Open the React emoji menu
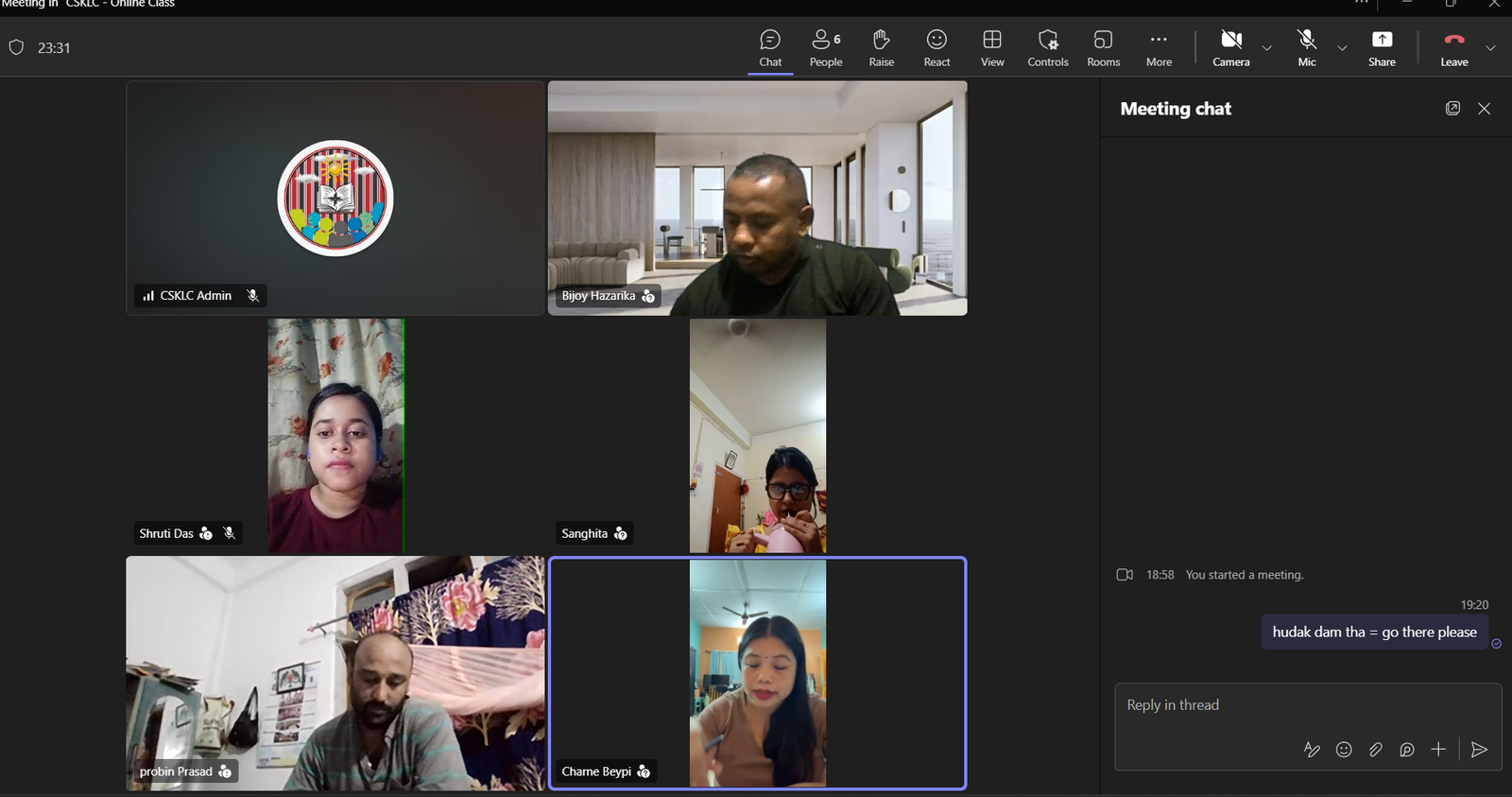The height and width of the screenshot is (797, 1512). pos(936,48)
